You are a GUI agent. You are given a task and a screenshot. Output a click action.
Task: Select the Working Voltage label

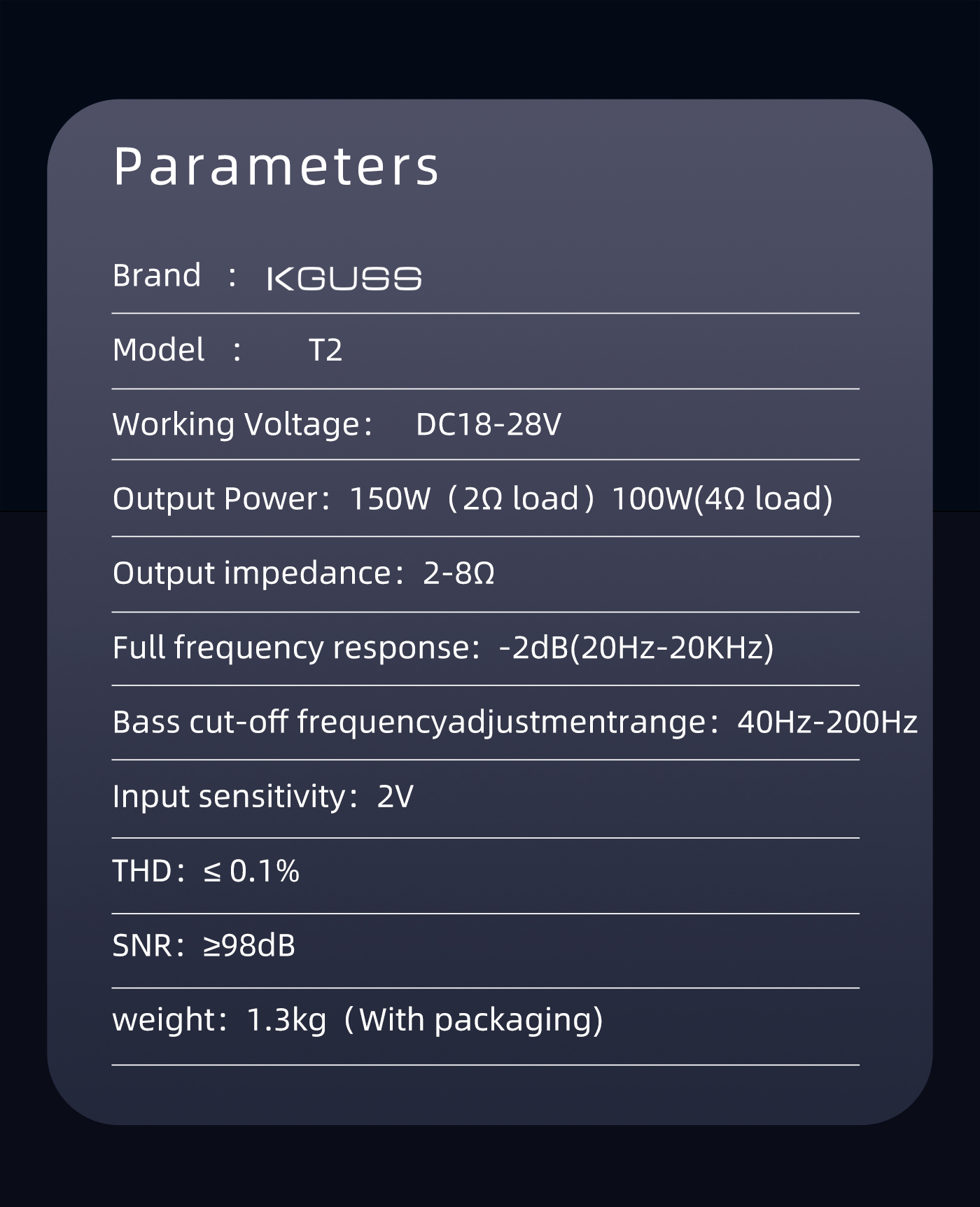coord(236,424)
